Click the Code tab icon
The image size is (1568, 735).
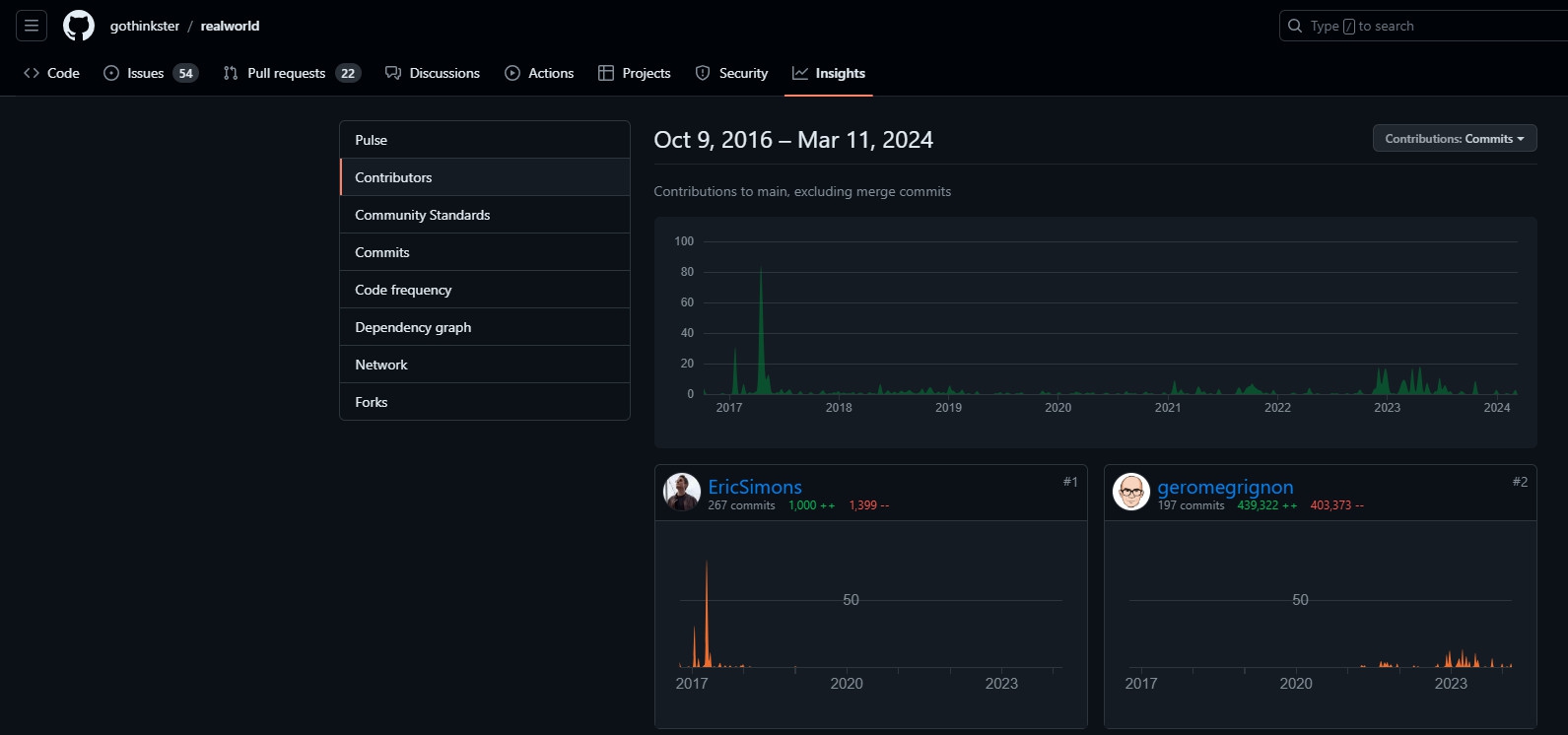click(x=32, y=73)
